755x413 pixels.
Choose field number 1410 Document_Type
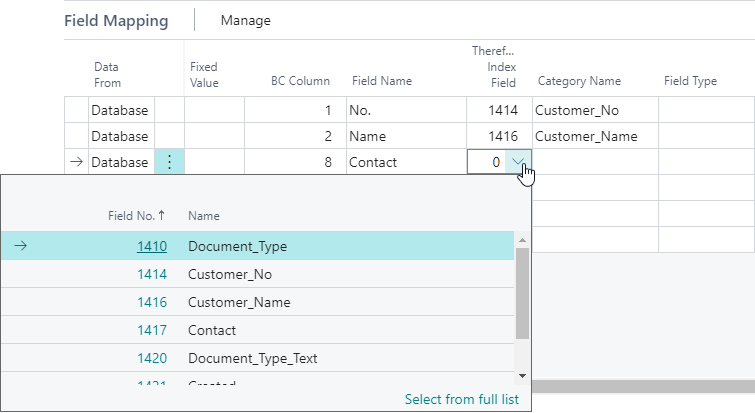point(152,246)
